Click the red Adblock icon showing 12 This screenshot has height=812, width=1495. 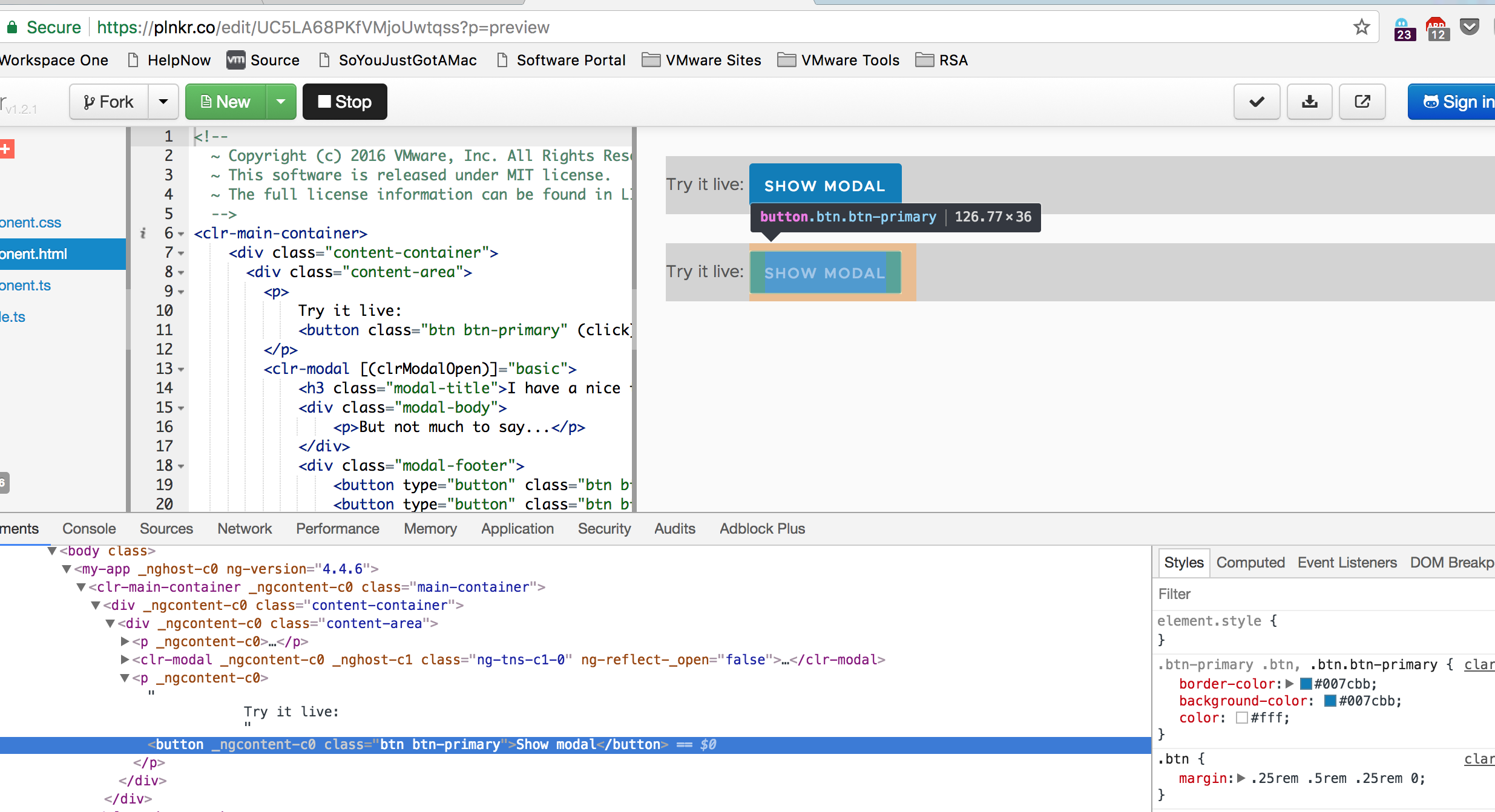coord(1437,27)
